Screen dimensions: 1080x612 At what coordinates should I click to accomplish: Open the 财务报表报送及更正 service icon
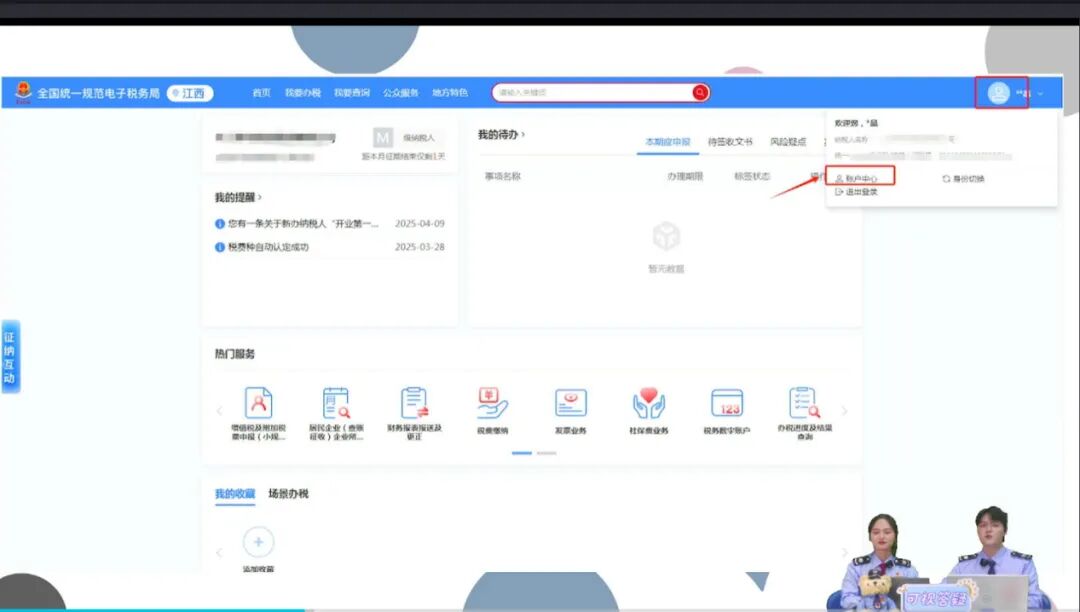click(x=414, y=403)
